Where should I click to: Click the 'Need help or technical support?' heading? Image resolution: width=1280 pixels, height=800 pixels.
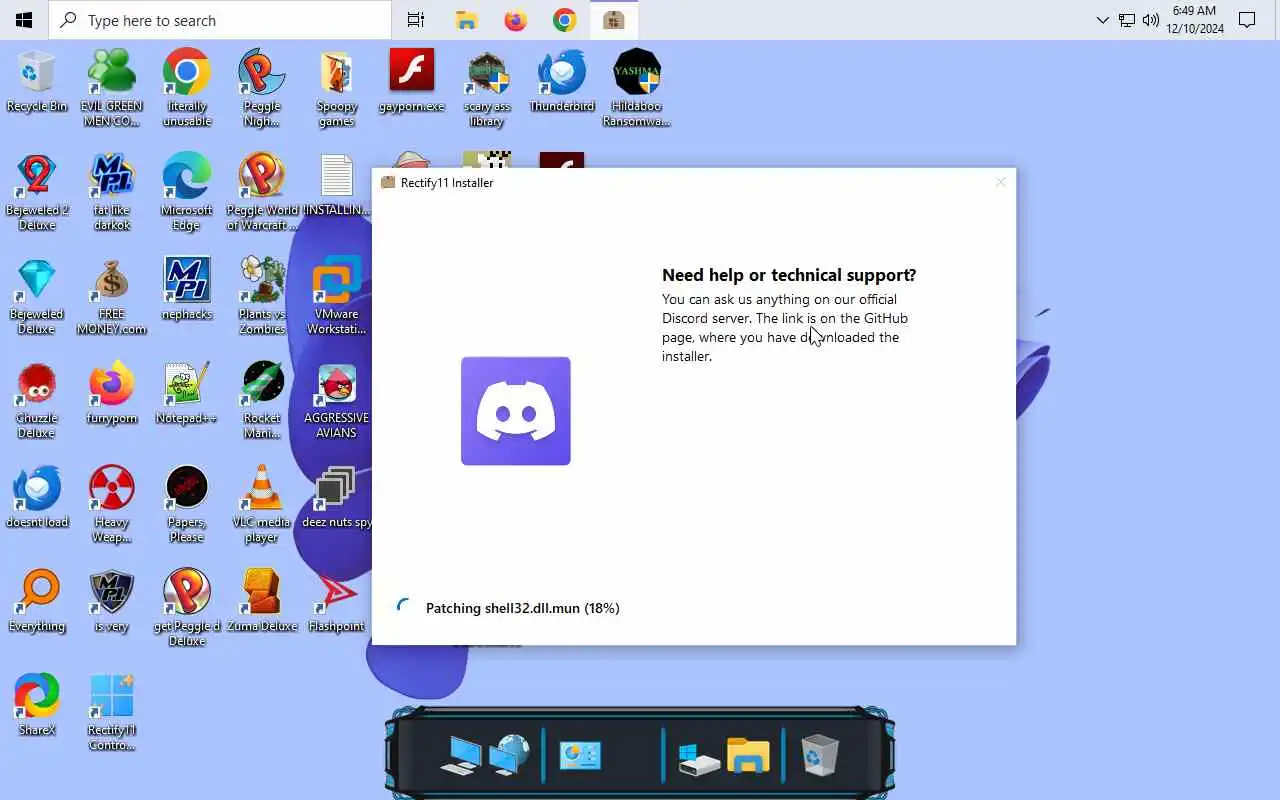[789, 275]
